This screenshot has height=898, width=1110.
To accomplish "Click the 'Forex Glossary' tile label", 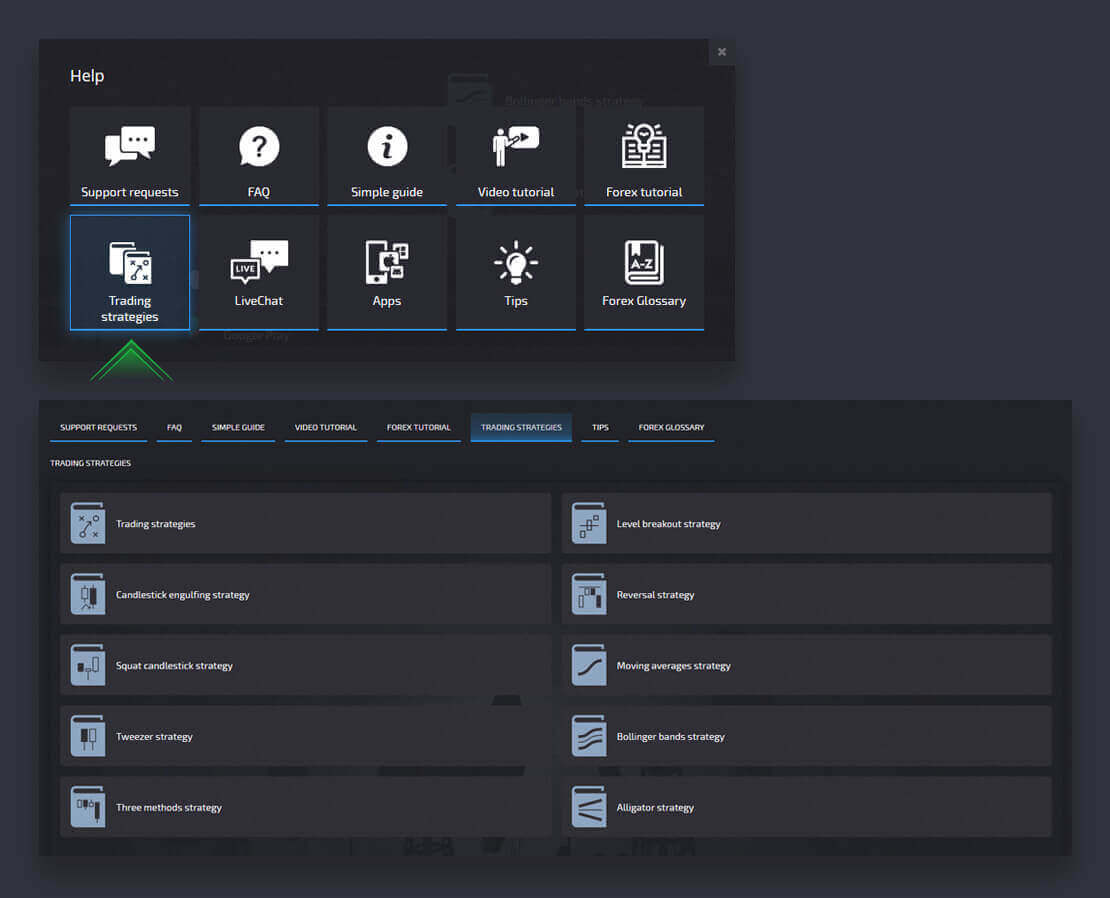I will 644,301.
